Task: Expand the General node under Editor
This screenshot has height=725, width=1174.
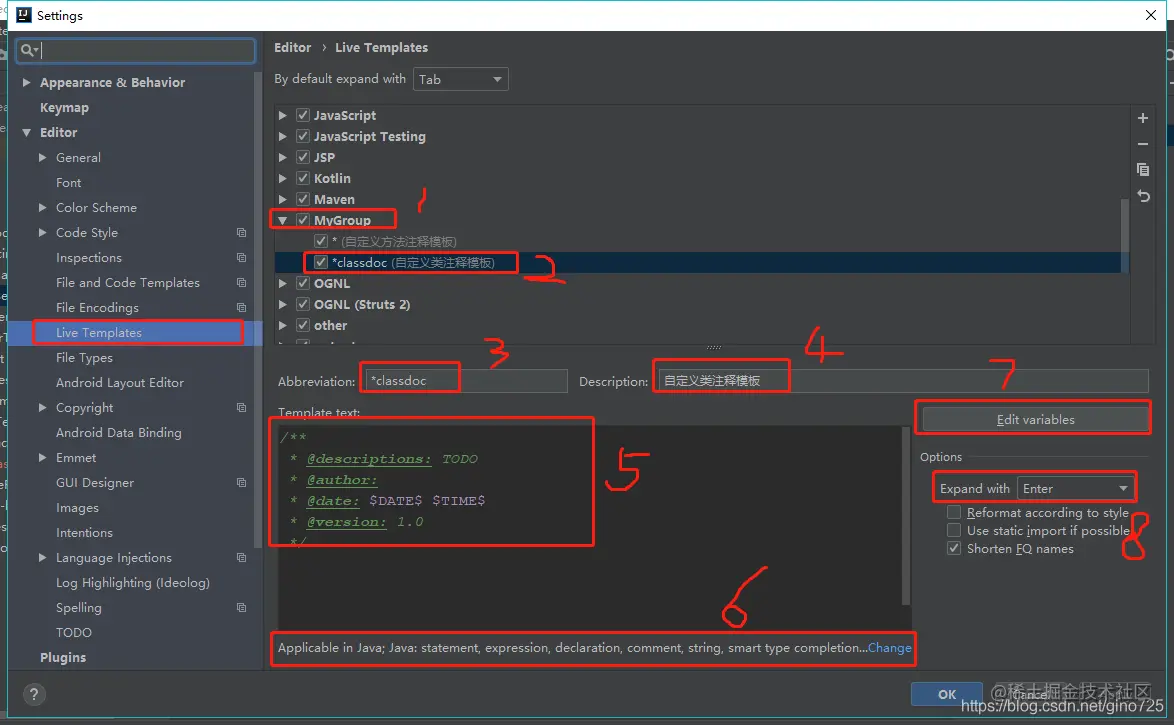Action: point(43,158)
